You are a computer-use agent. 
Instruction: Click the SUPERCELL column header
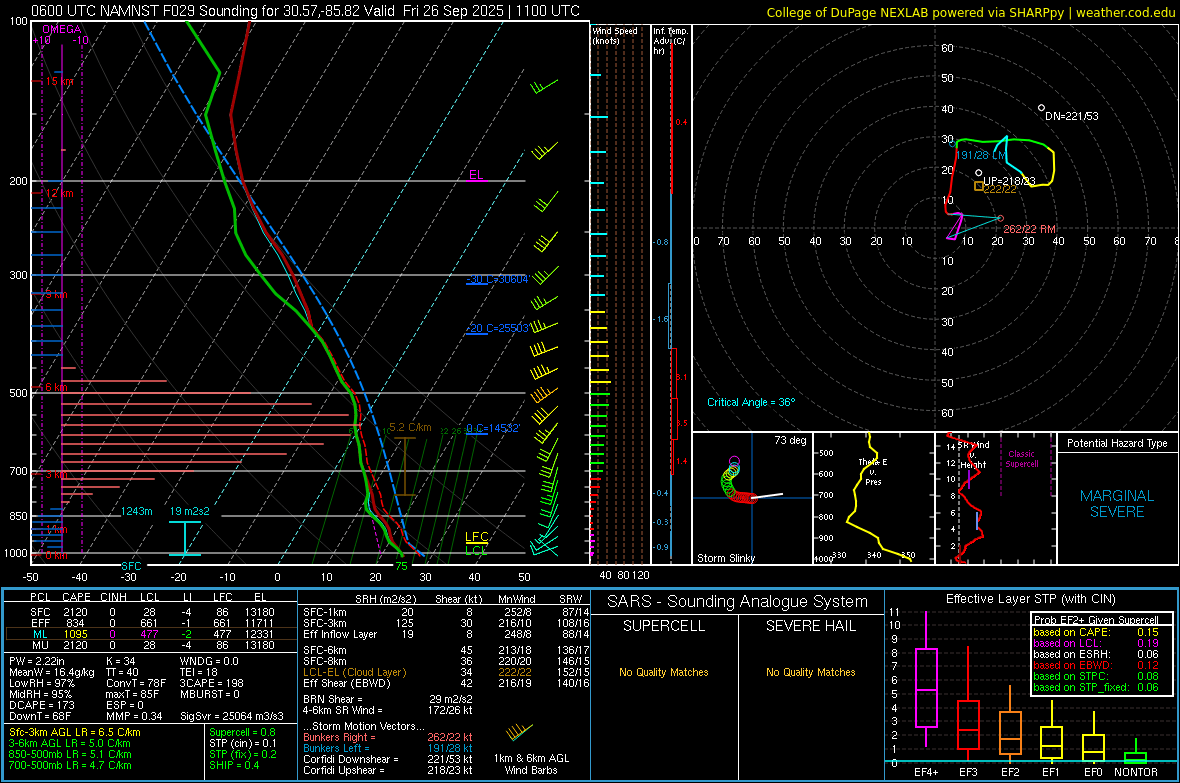pos(664,626)
